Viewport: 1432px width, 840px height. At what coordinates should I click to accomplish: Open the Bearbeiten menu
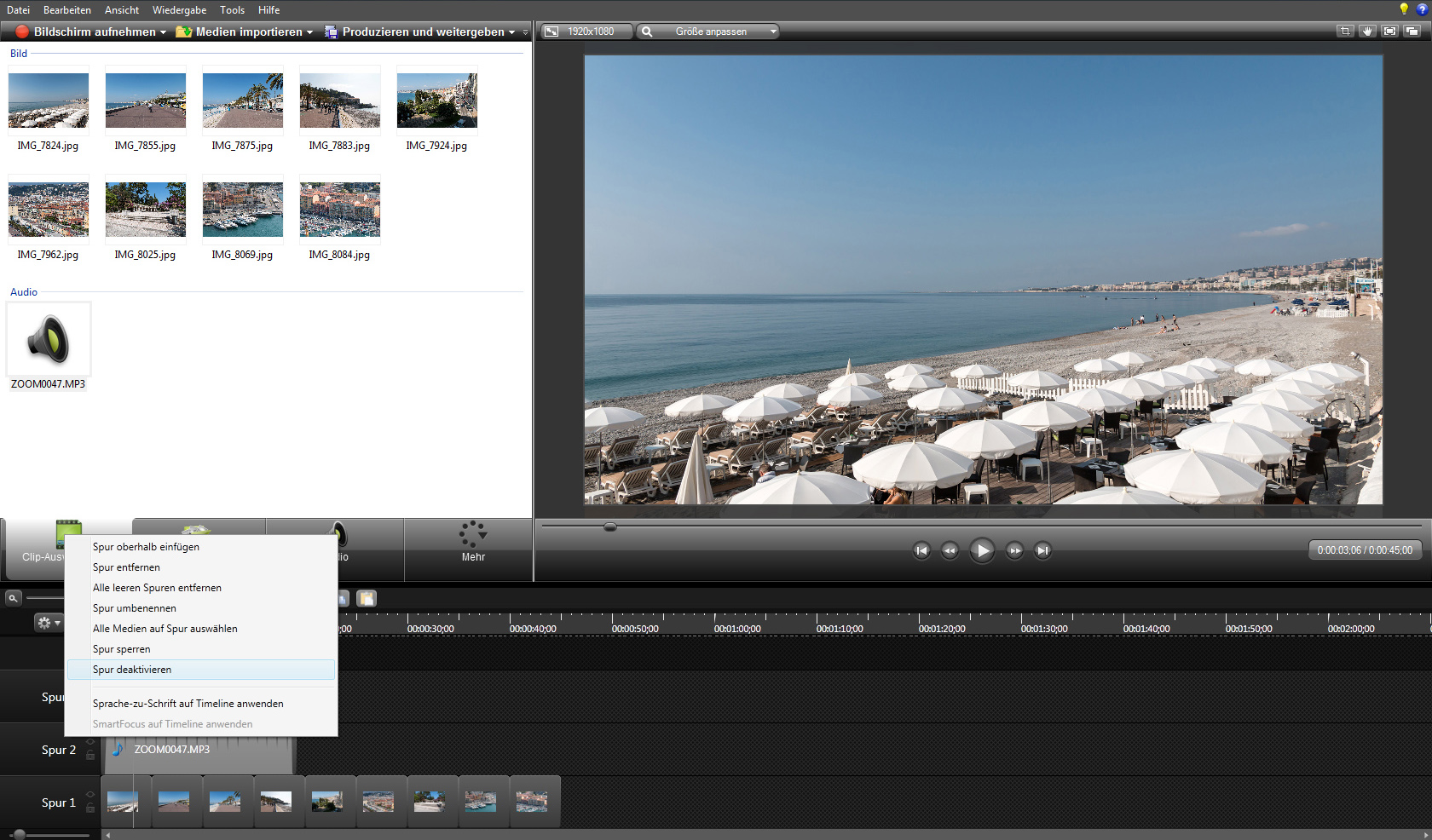(x=67, y=10)
